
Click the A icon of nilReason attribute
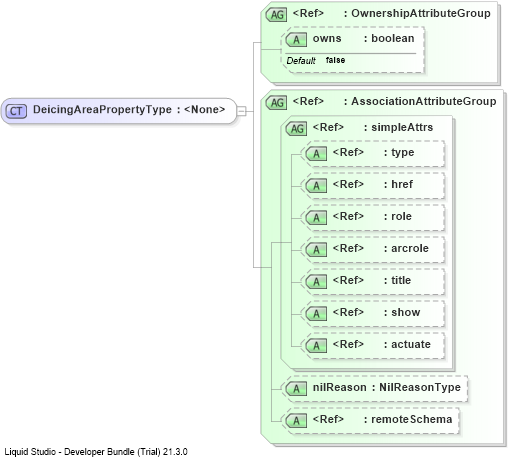296,389
